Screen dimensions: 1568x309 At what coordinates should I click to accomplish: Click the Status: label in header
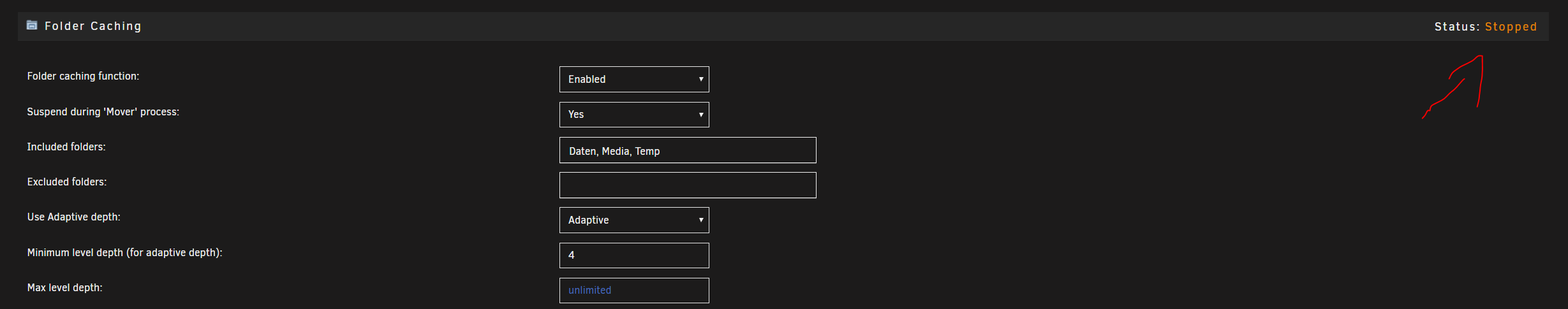(1457, 27)
